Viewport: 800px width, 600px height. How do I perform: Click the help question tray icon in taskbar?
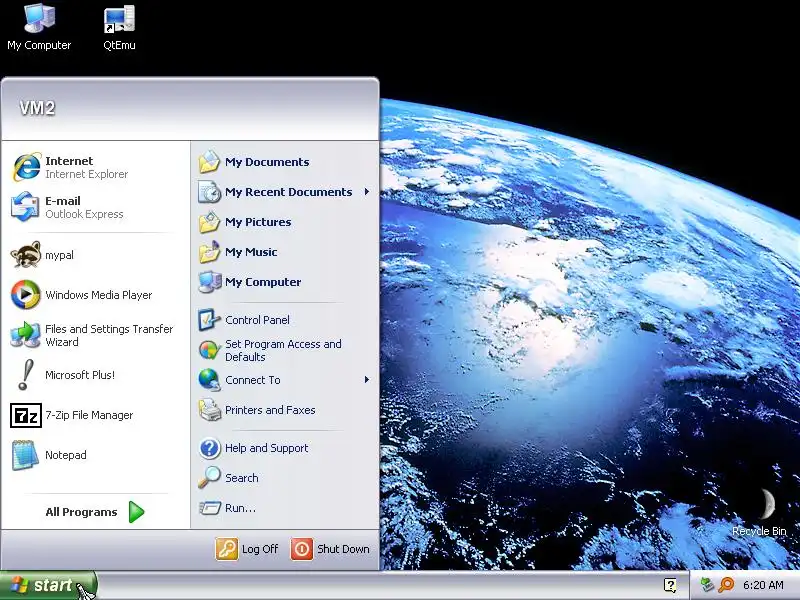click(670, 585)
